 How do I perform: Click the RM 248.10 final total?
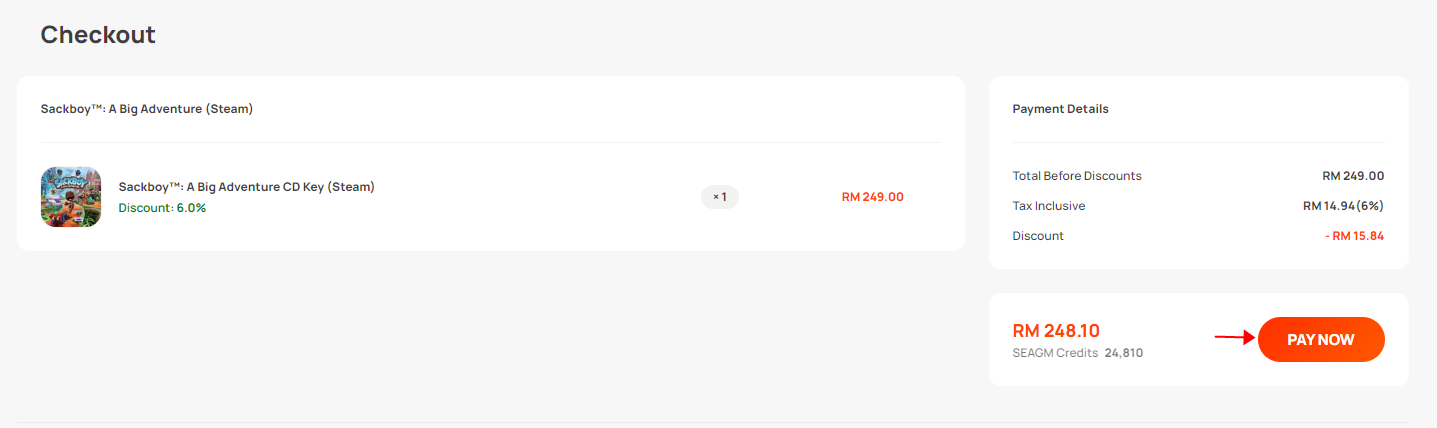(x=1056, y=331)
